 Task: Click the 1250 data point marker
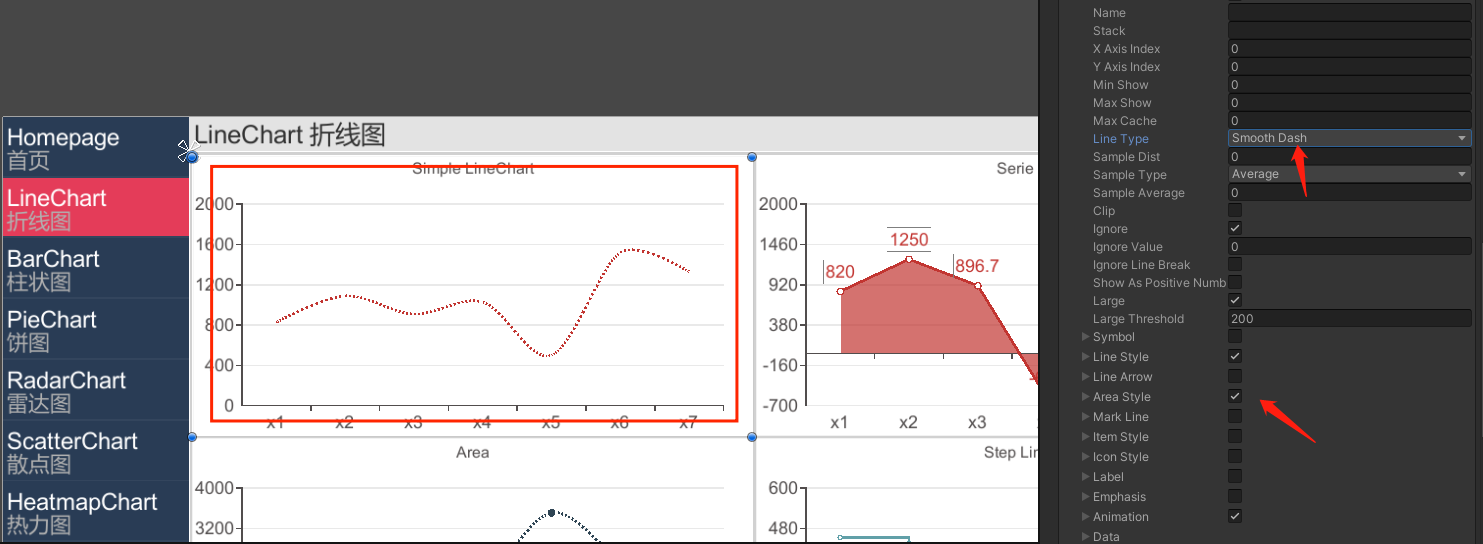[x=908, y=259]
